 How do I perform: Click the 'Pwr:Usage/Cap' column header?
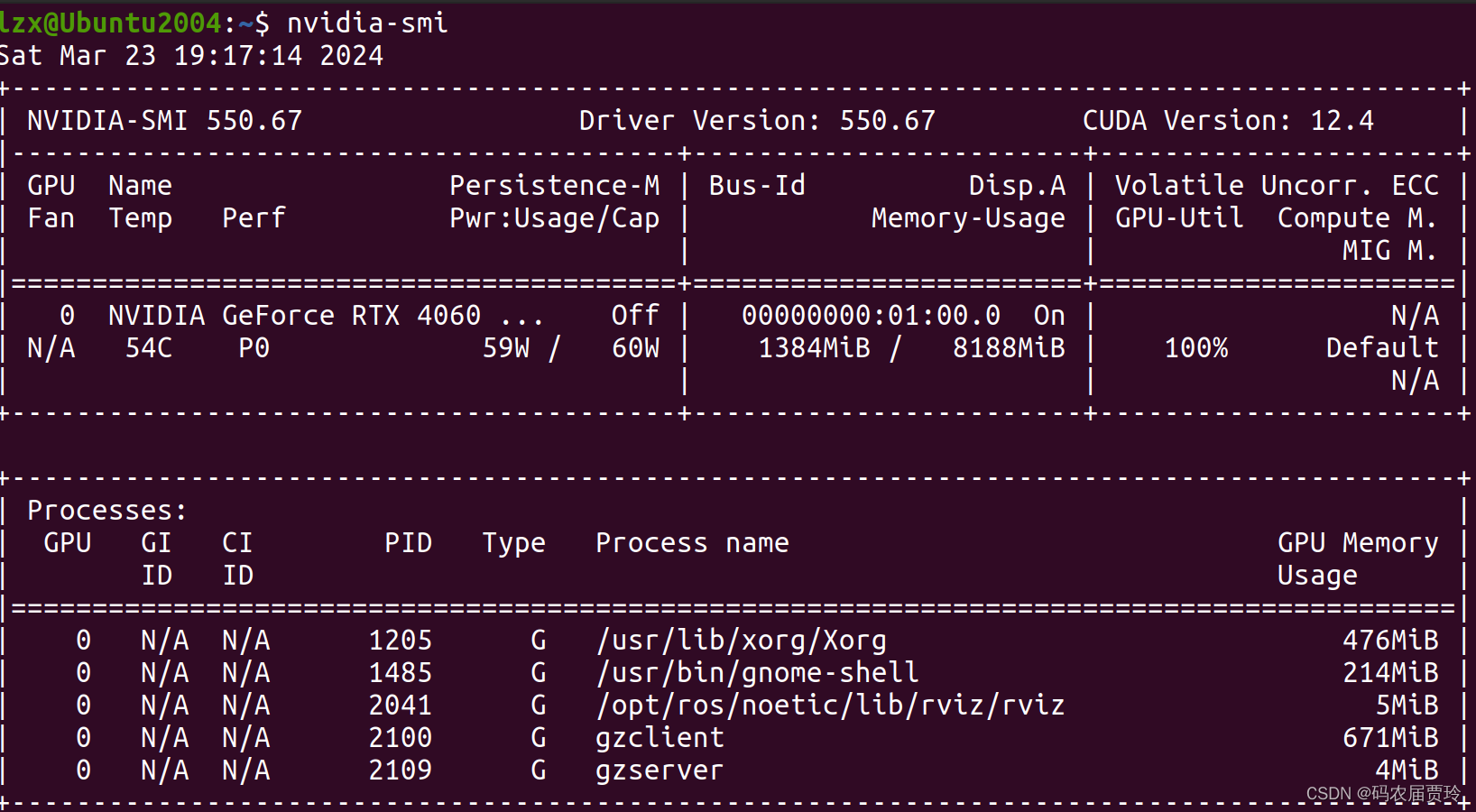555,218
